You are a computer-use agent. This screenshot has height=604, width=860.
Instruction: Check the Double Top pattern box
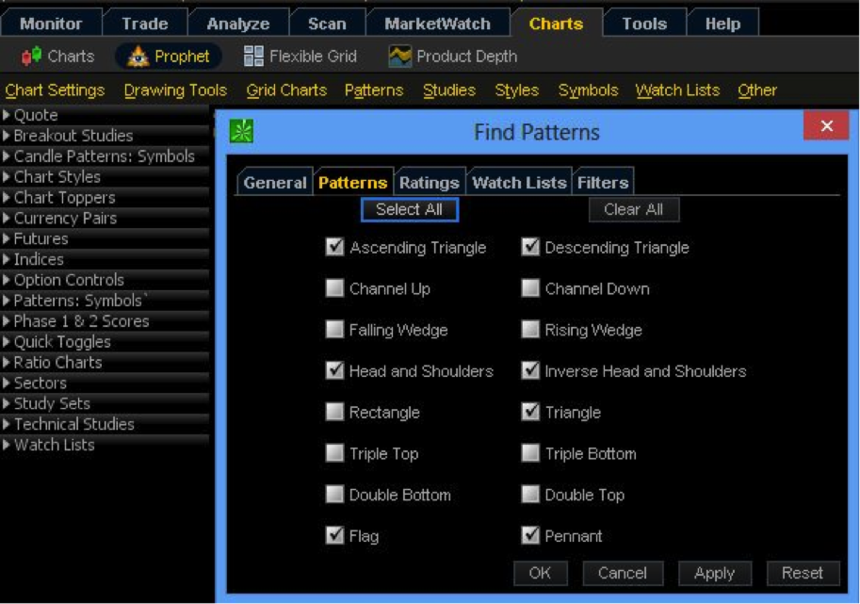pyautogui.click(x=530, y=494)
